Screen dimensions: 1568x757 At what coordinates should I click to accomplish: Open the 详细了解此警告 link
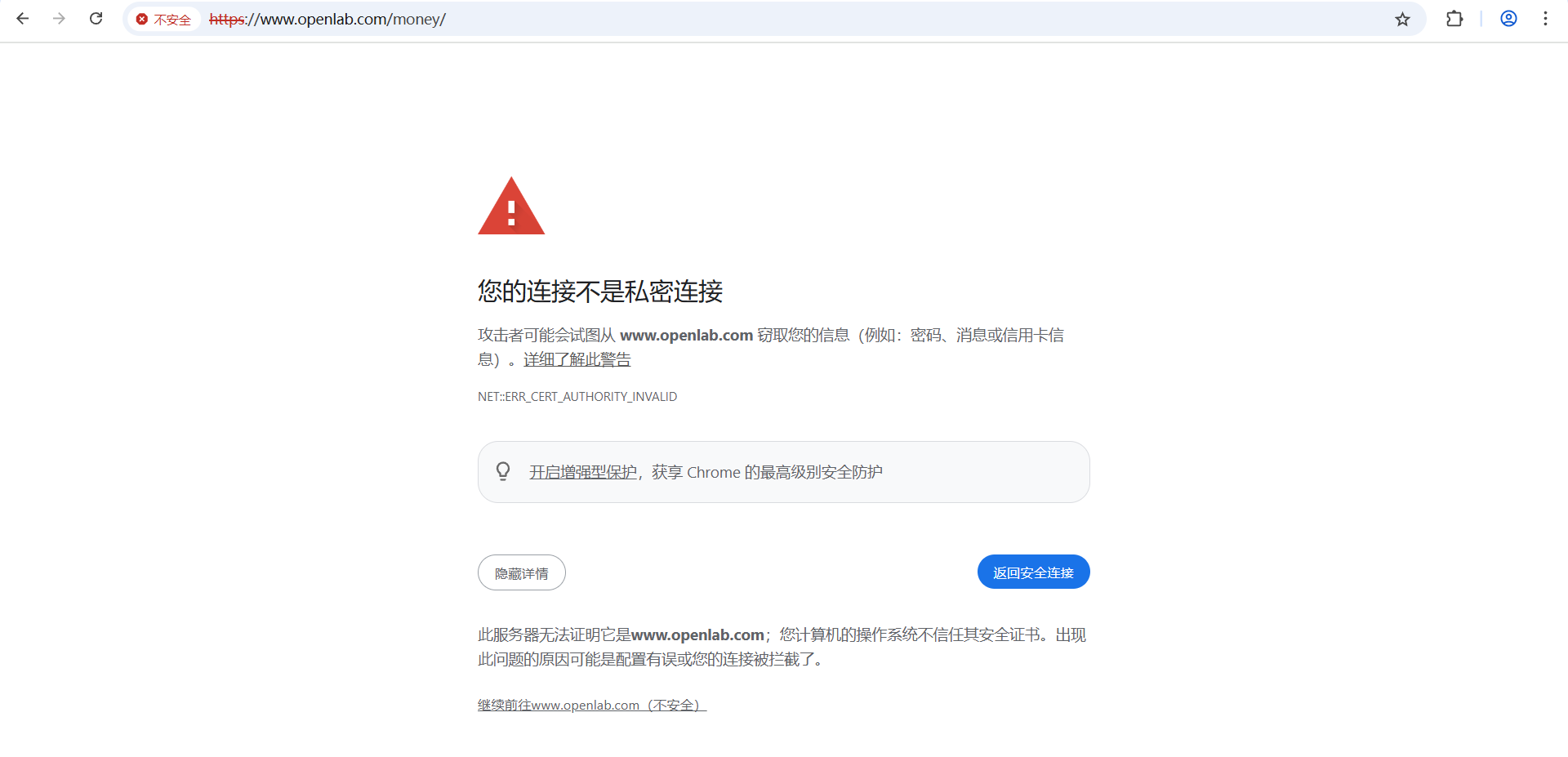click(x=577, y=360)
